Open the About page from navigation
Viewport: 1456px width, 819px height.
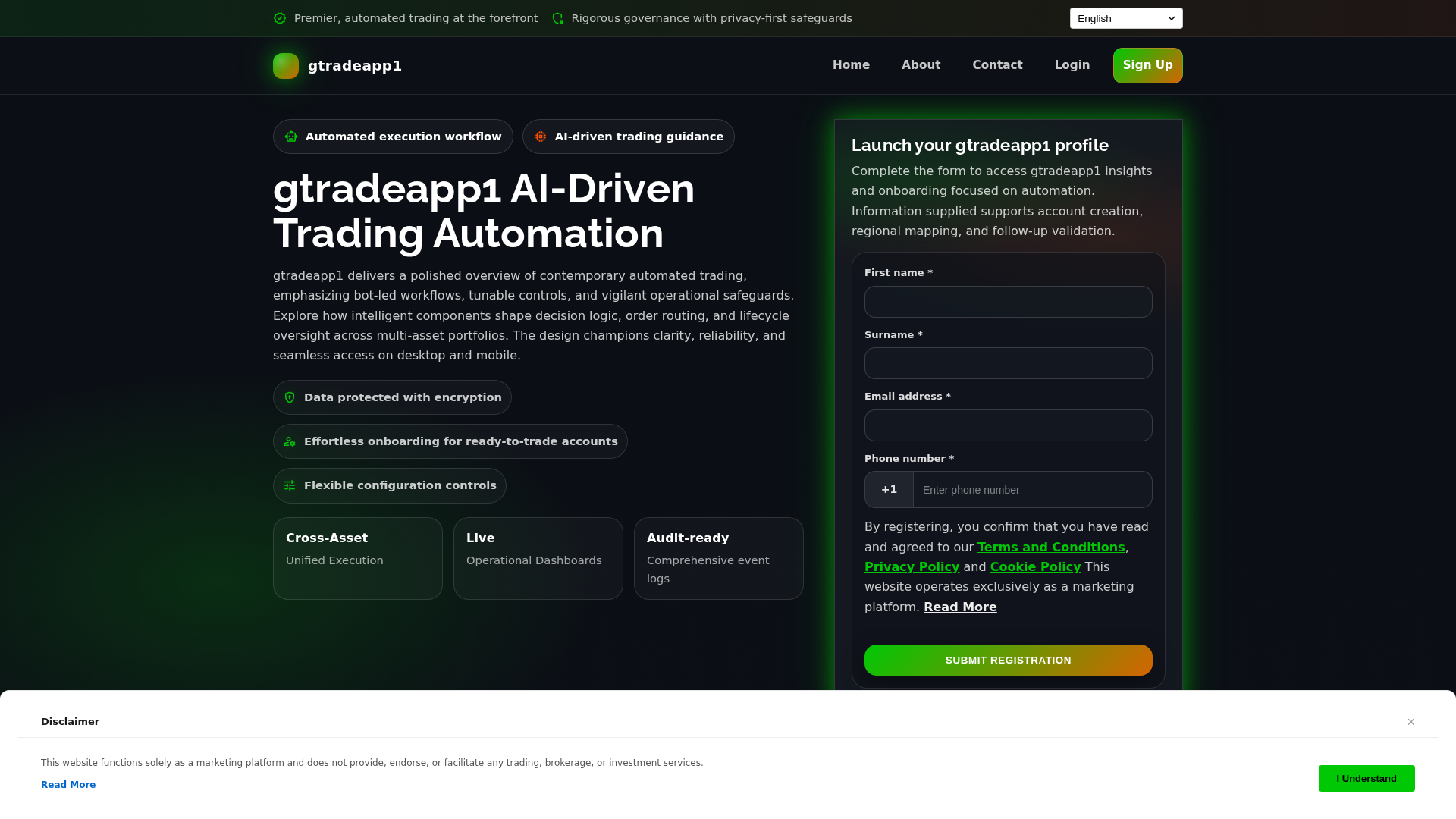(x=921, y=65)
